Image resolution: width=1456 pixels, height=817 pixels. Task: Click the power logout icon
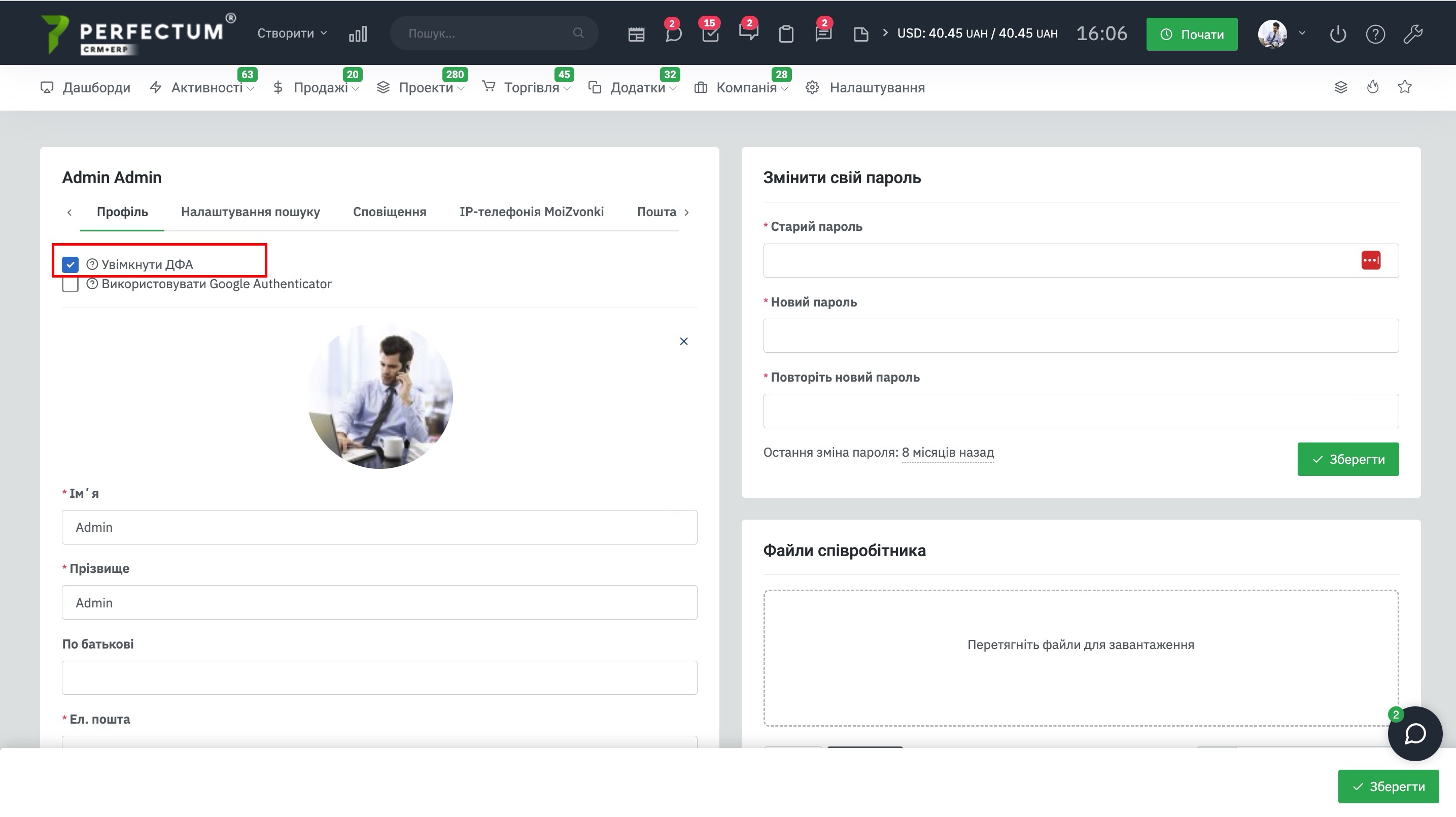(x=1337, y=34)
